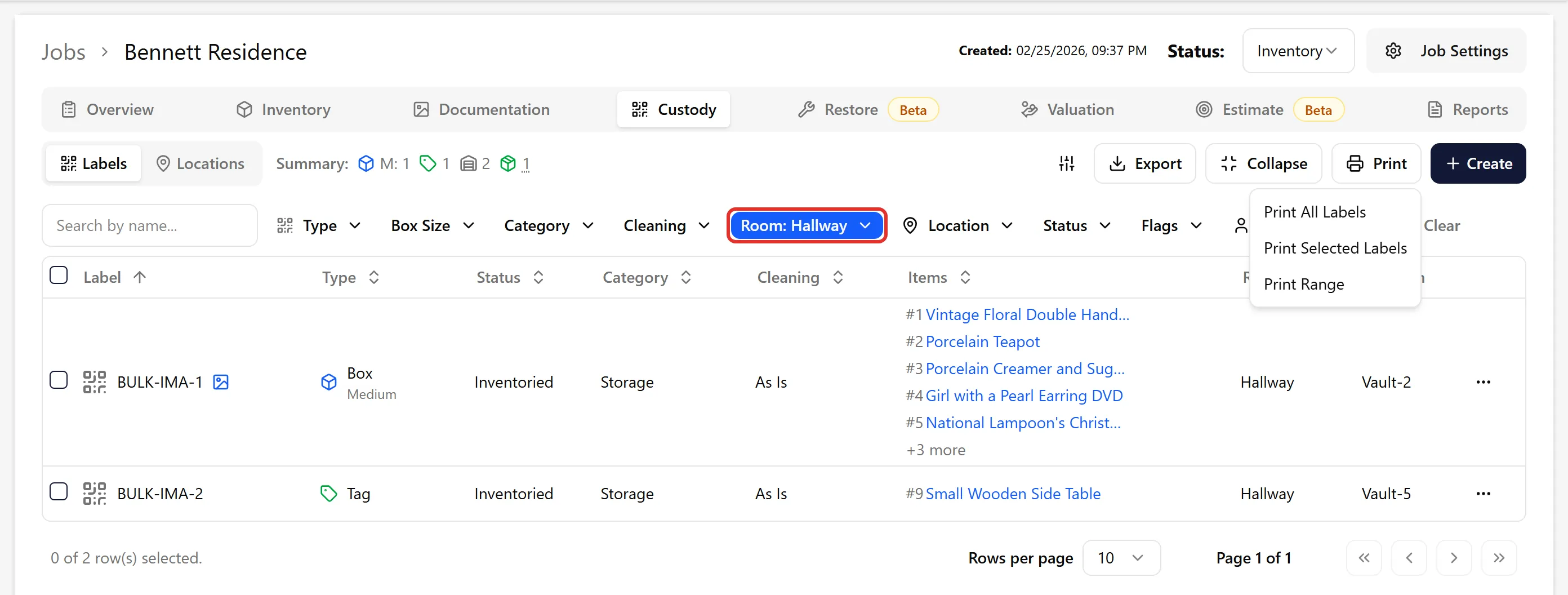The height and width of the screenshot is (595, 1568).
Task: Switch to the Documentation tab
Action: point(482,110)
